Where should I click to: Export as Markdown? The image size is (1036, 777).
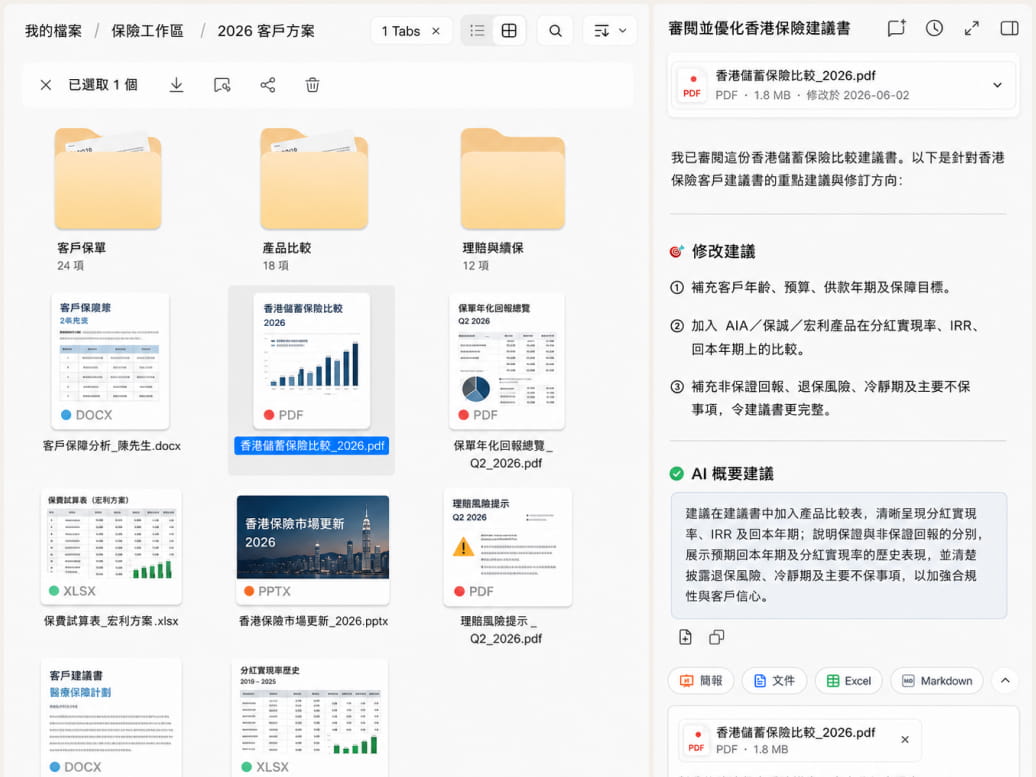(x=936, y=681)
